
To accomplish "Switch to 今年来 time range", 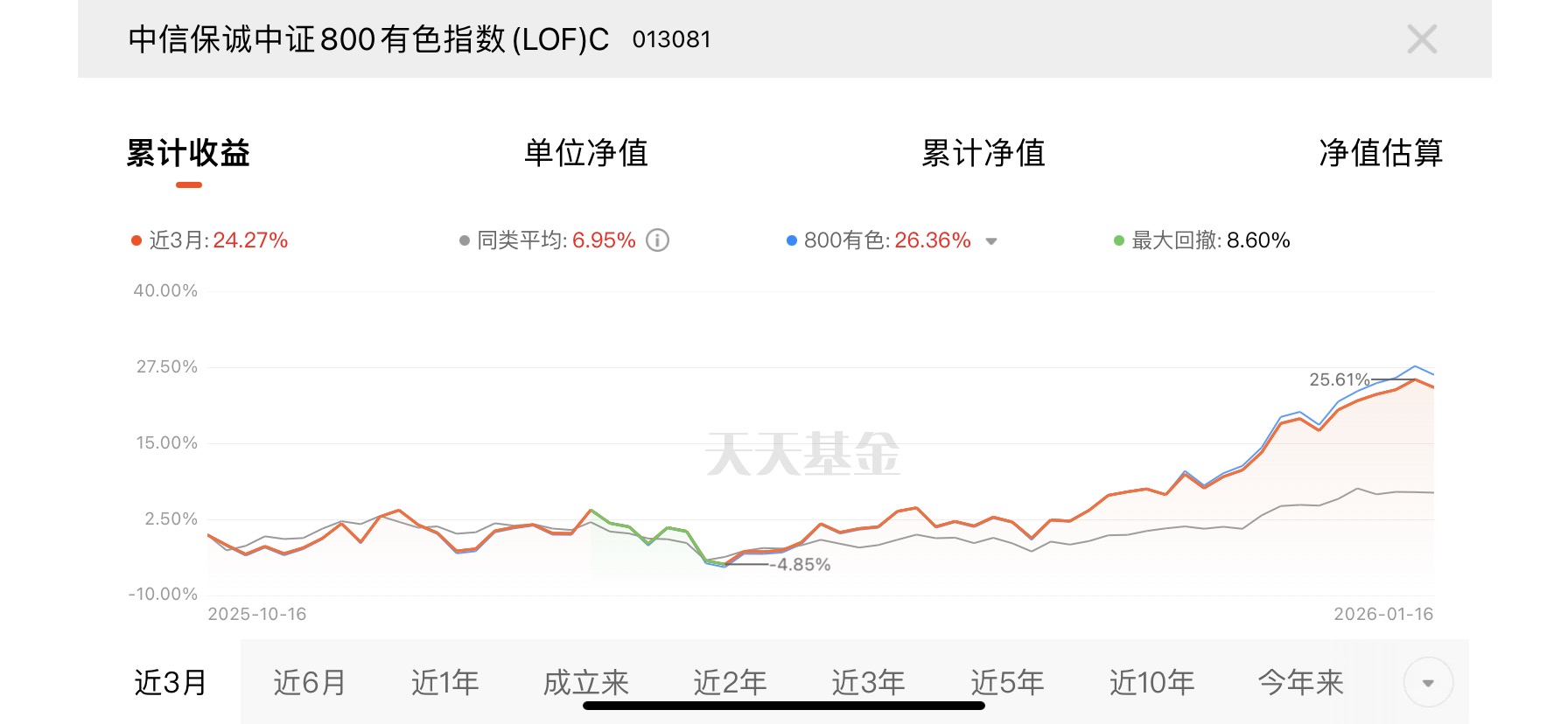I will pyautogui.click(x=1300, y=682).
